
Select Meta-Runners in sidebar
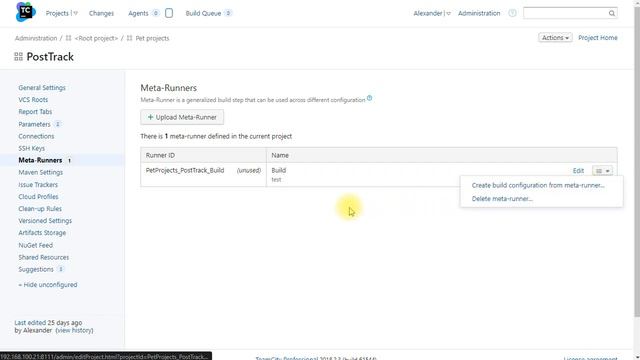40,160
